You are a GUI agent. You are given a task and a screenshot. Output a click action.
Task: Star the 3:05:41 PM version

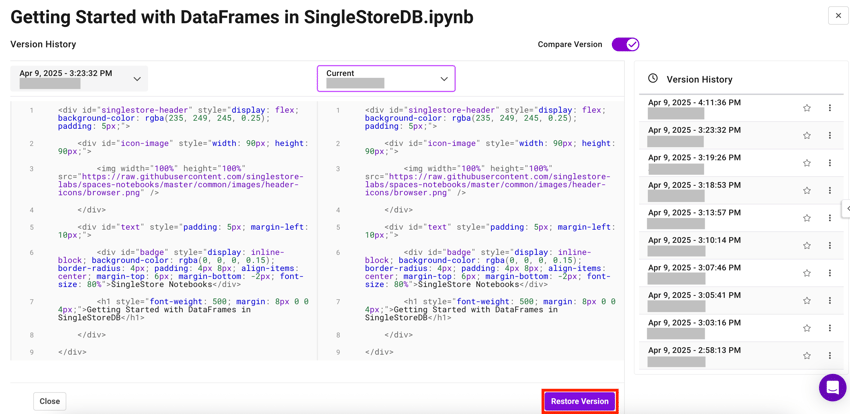pyautogui.click(x=807, y=300)
